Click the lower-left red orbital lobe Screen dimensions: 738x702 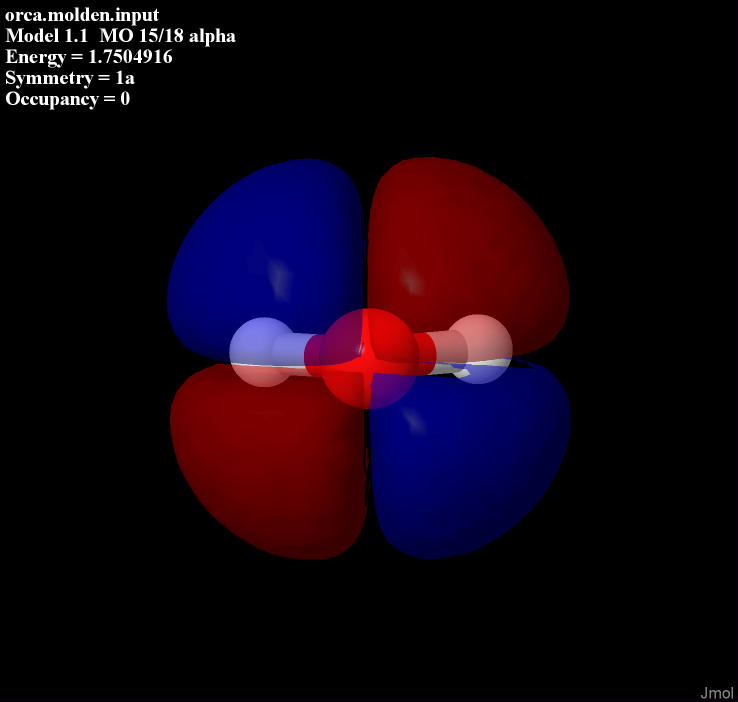click(x=269, y=461)
